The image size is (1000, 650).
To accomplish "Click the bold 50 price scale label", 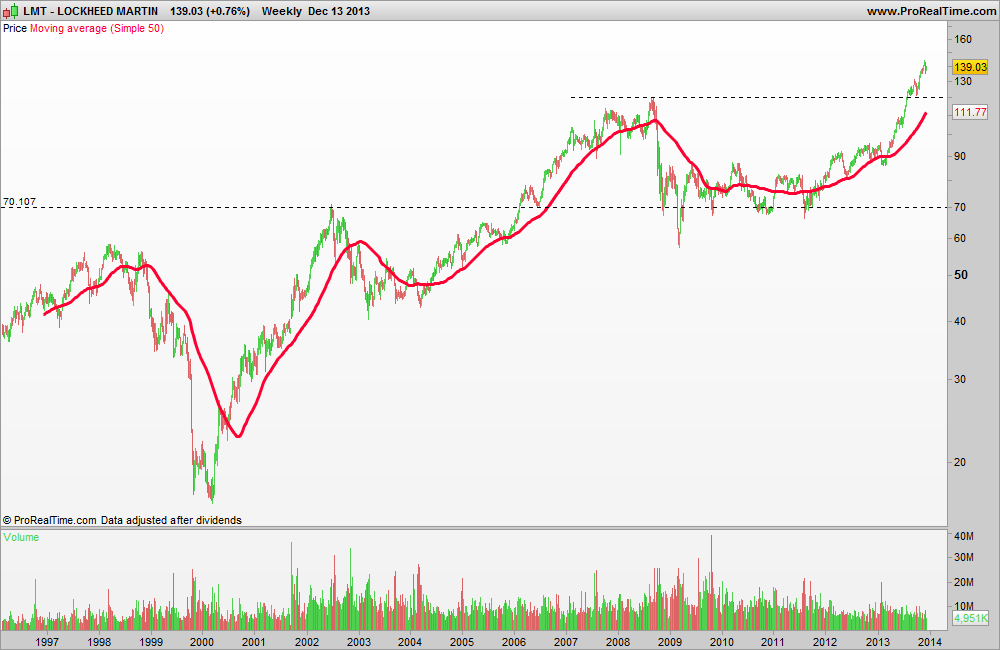I will pos(960,275).
